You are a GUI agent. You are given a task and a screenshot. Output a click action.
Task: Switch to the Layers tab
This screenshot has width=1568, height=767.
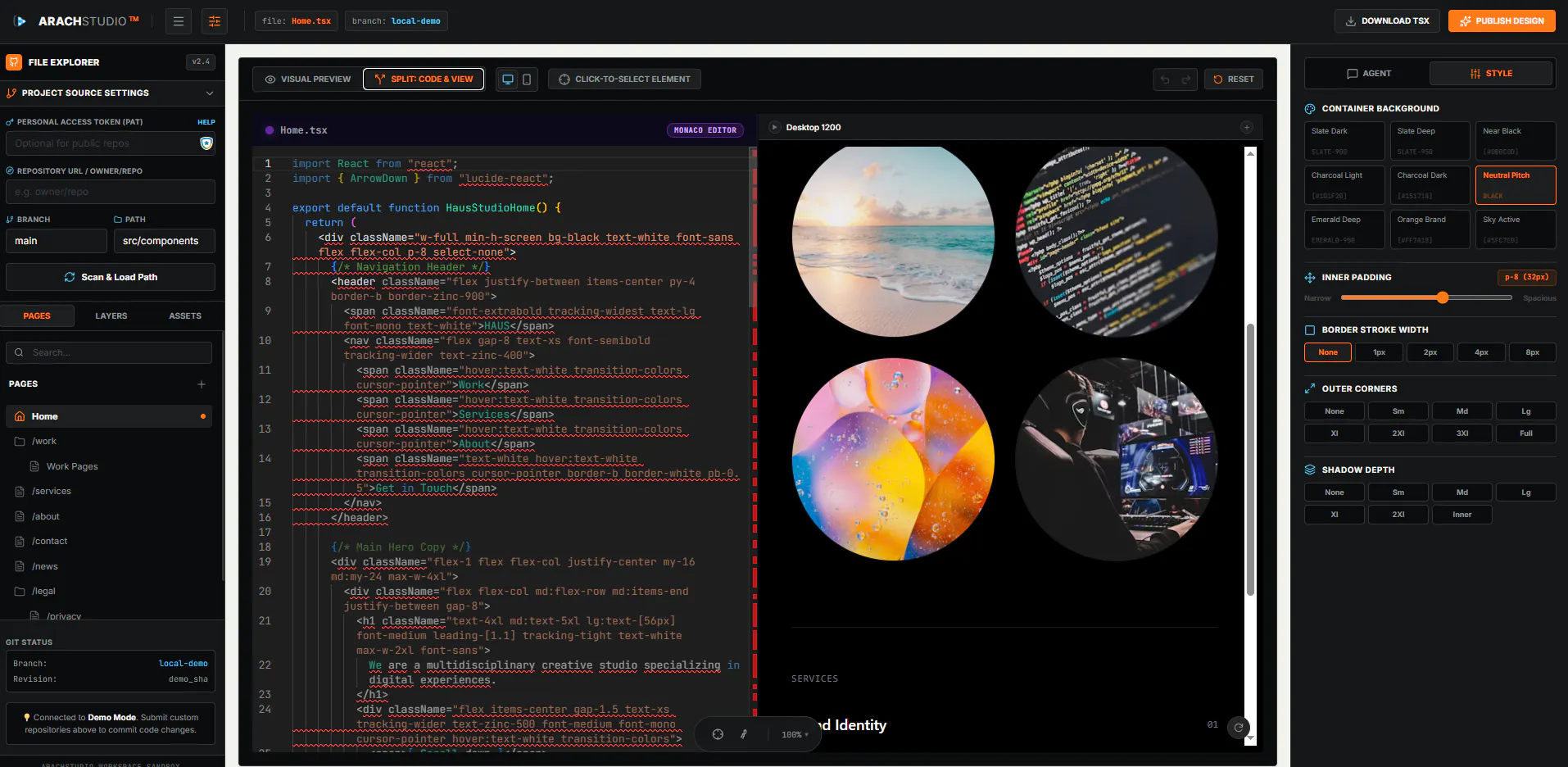click(x=111, y=315)
